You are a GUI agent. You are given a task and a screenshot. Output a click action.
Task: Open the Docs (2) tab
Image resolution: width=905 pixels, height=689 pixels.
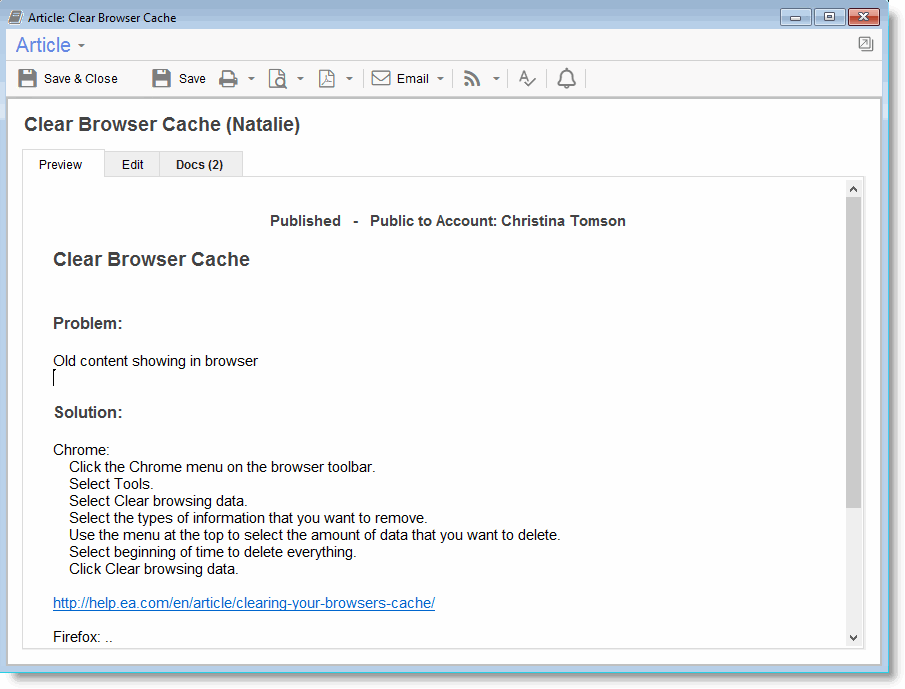point(200,165)
